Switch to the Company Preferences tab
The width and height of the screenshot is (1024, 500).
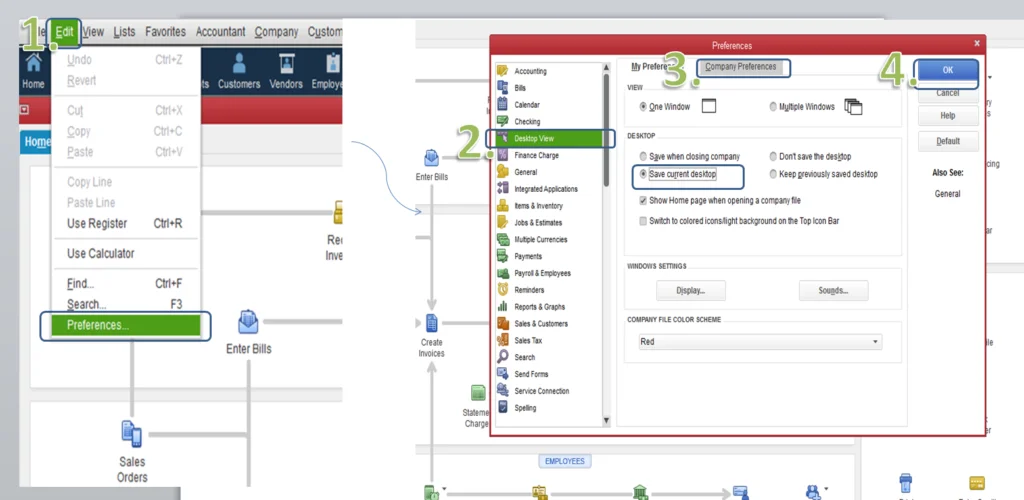tap(741, 67)
